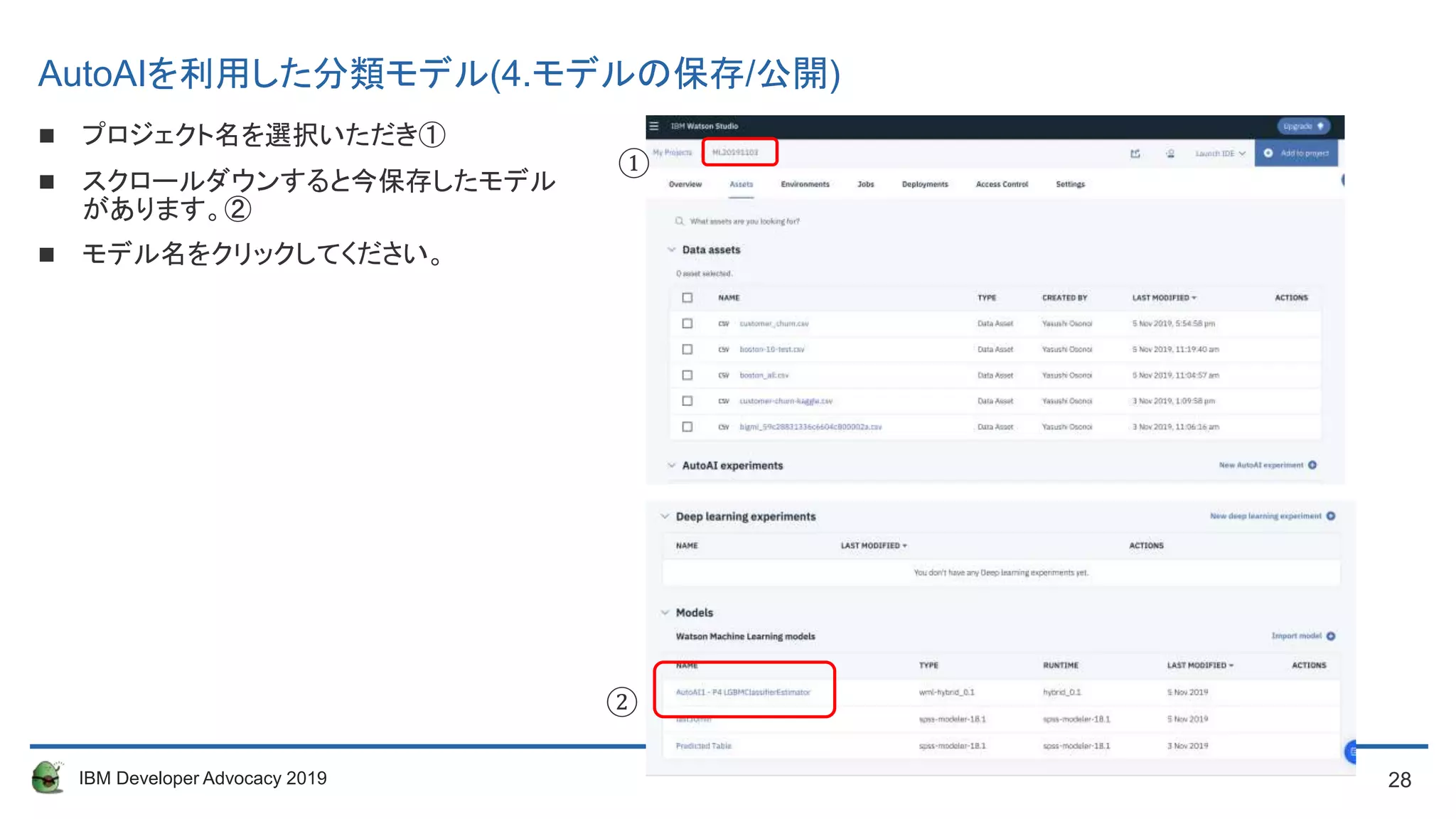The width and height of the screenshot is (1456, 819).
Task: Click the asset search magnifier icon
Action: [680, 221]
